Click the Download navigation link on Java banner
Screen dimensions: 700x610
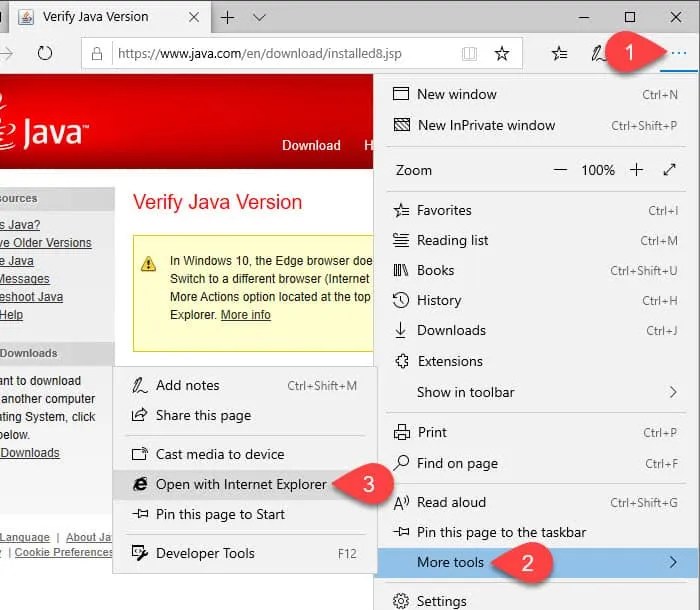(311, 145)
